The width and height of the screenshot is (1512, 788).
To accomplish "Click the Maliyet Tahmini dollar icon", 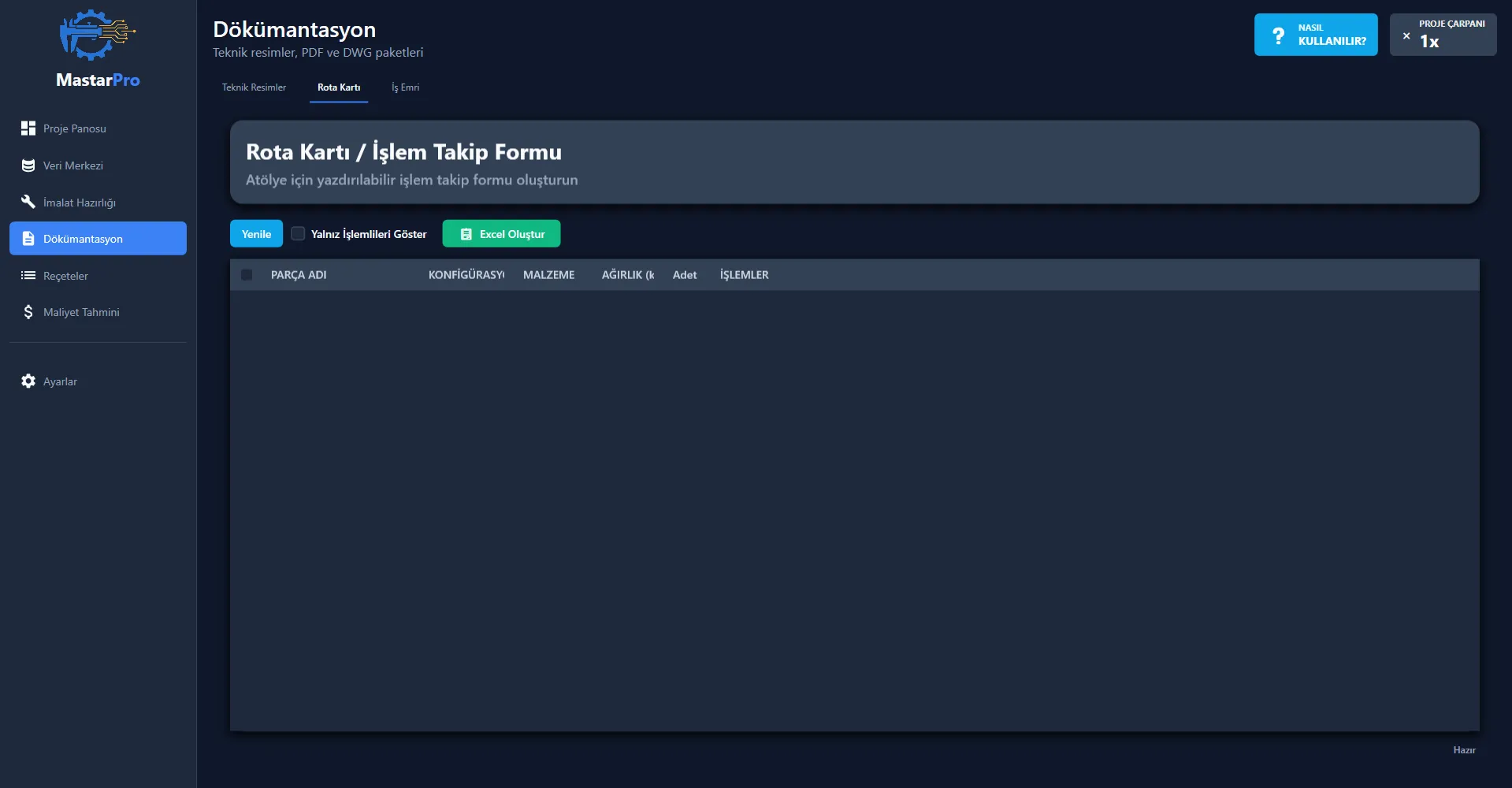I will (x=28, y=312).
